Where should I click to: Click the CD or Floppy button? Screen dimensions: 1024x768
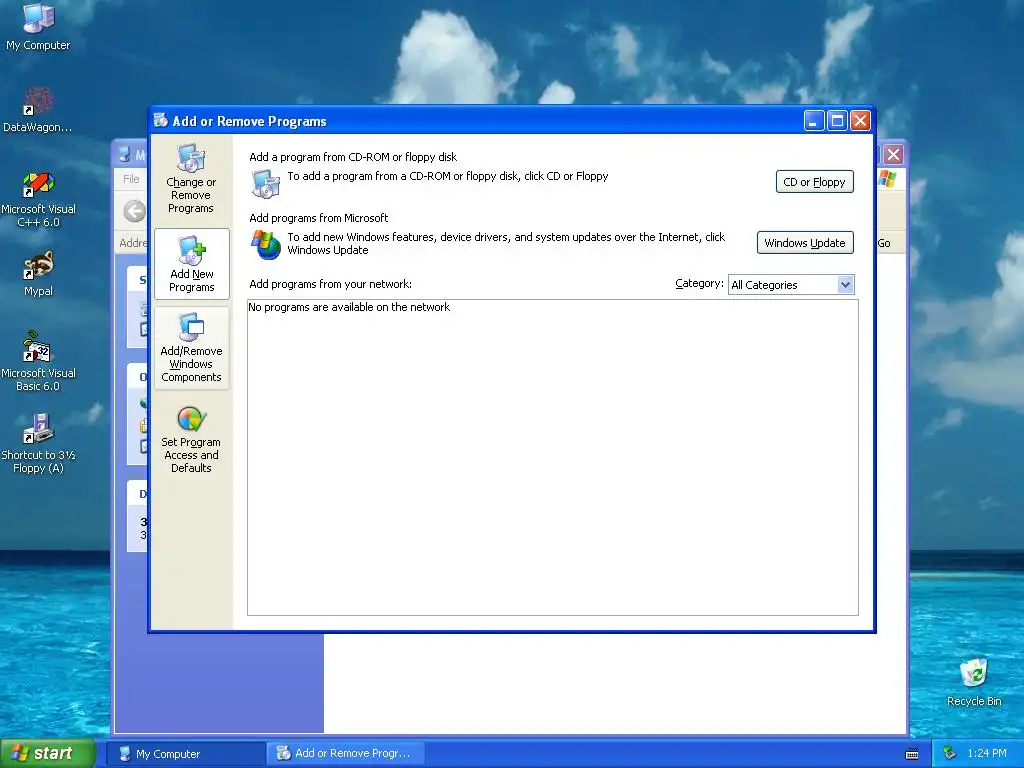pyautogui.click(x=814, y=182)
